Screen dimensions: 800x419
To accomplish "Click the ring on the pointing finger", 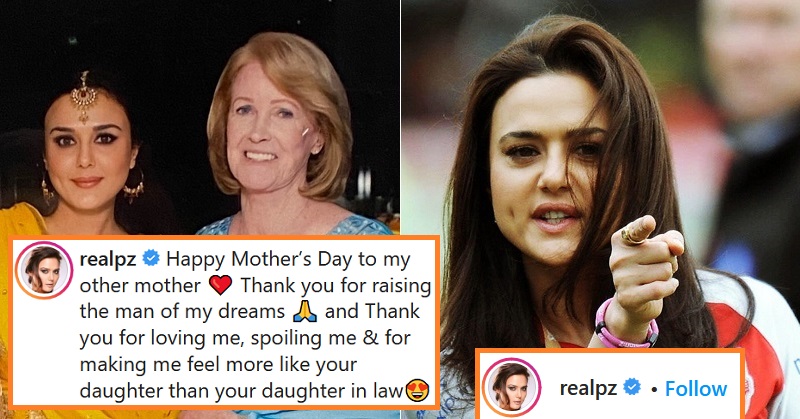I will pyautogui.click(x=633, y=235).
